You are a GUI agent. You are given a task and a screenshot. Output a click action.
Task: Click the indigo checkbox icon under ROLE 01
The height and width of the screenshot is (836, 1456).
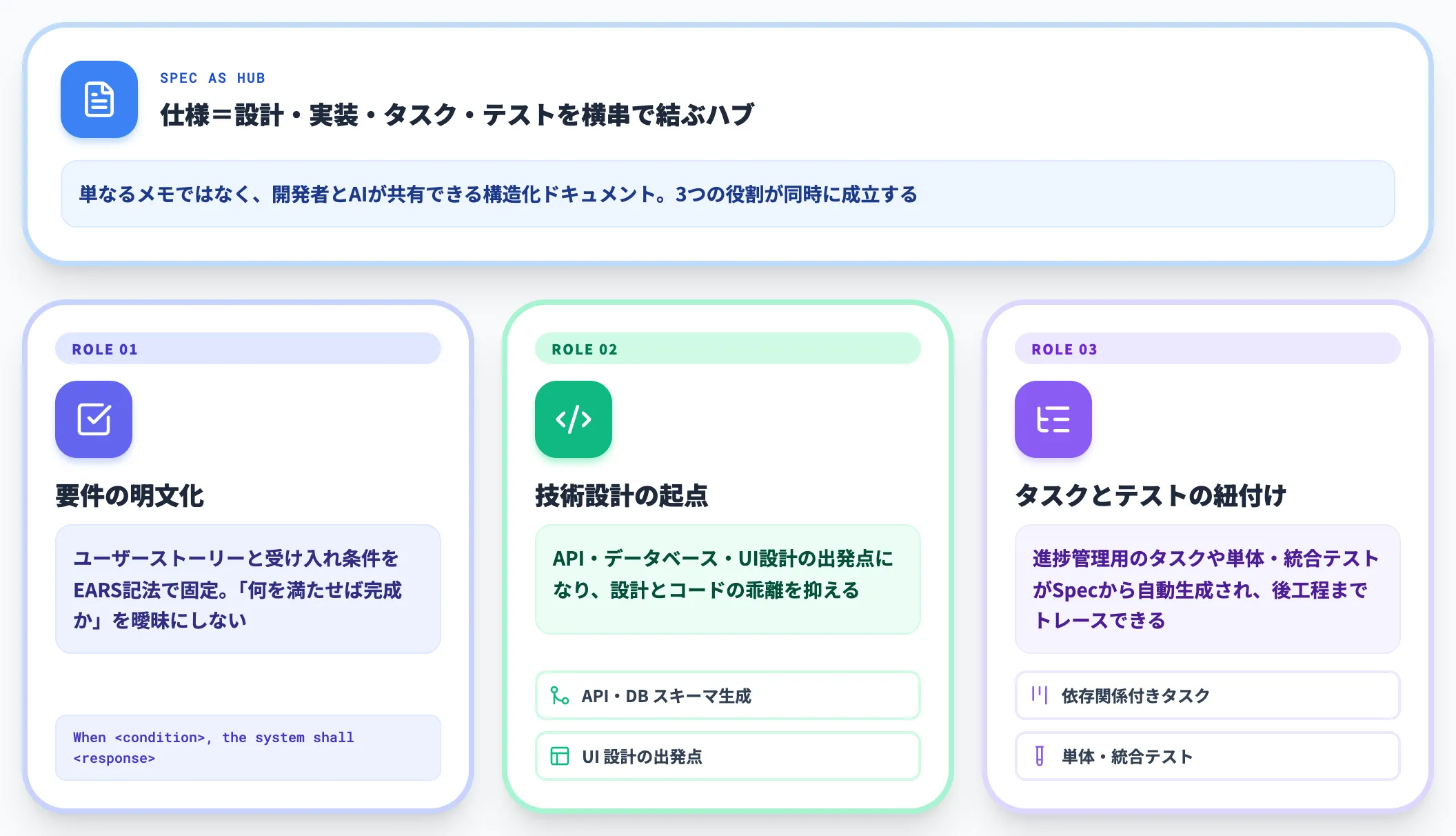[94, 419]
